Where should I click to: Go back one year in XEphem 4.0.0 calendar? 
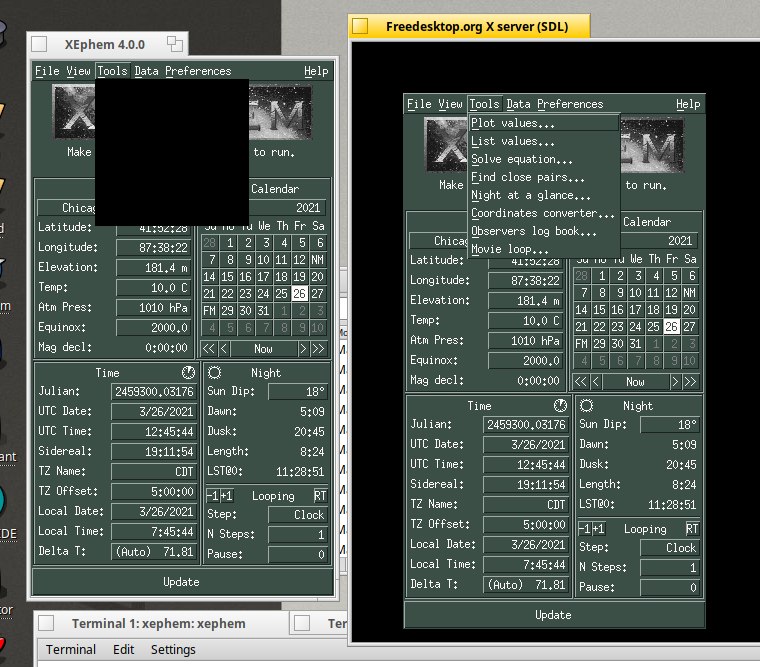pos(208,349)
